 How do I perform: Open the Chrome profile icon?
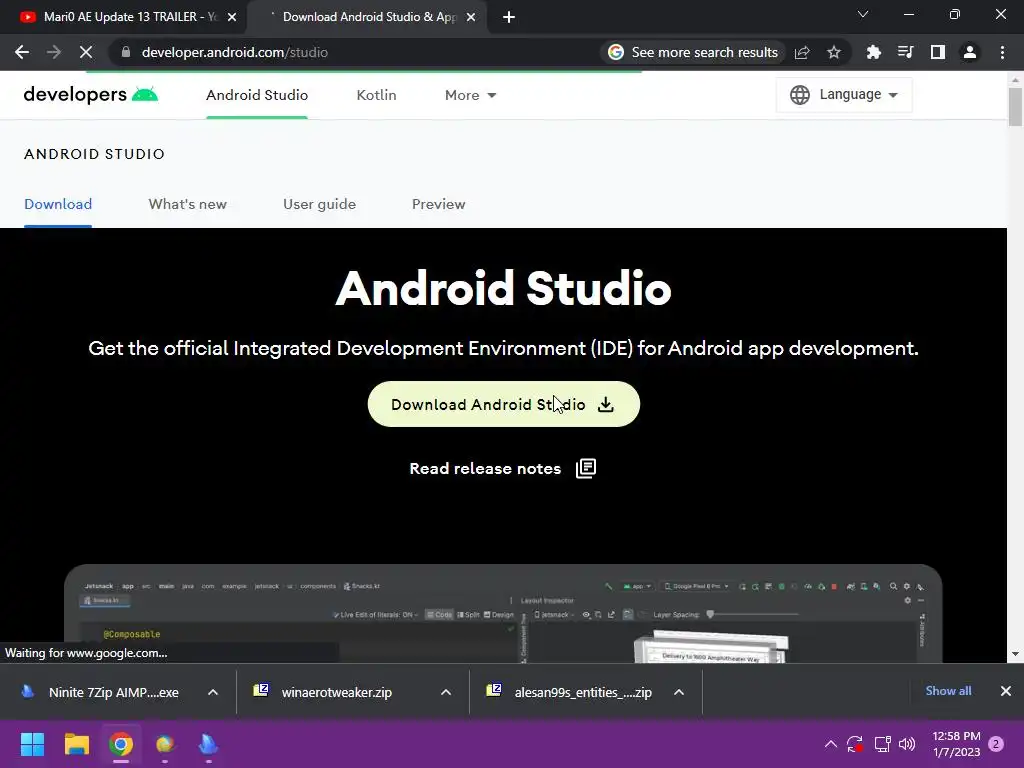970,52
